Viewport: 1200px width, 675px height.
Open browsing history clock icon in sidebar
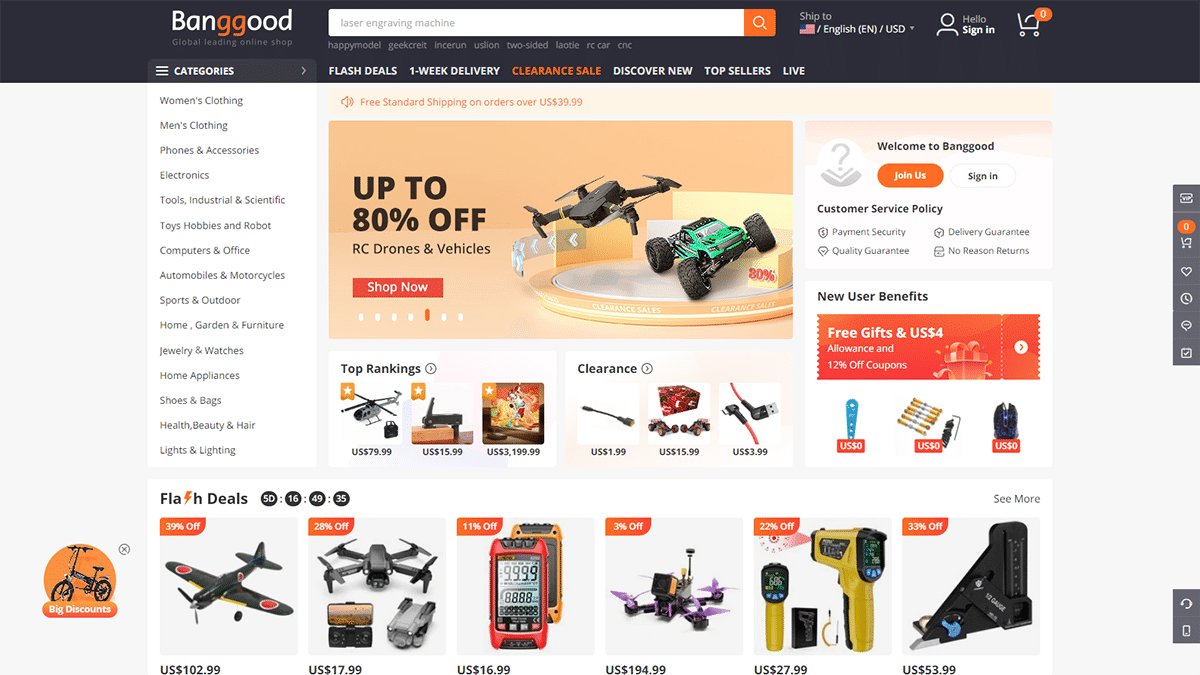pos(1187,298)
